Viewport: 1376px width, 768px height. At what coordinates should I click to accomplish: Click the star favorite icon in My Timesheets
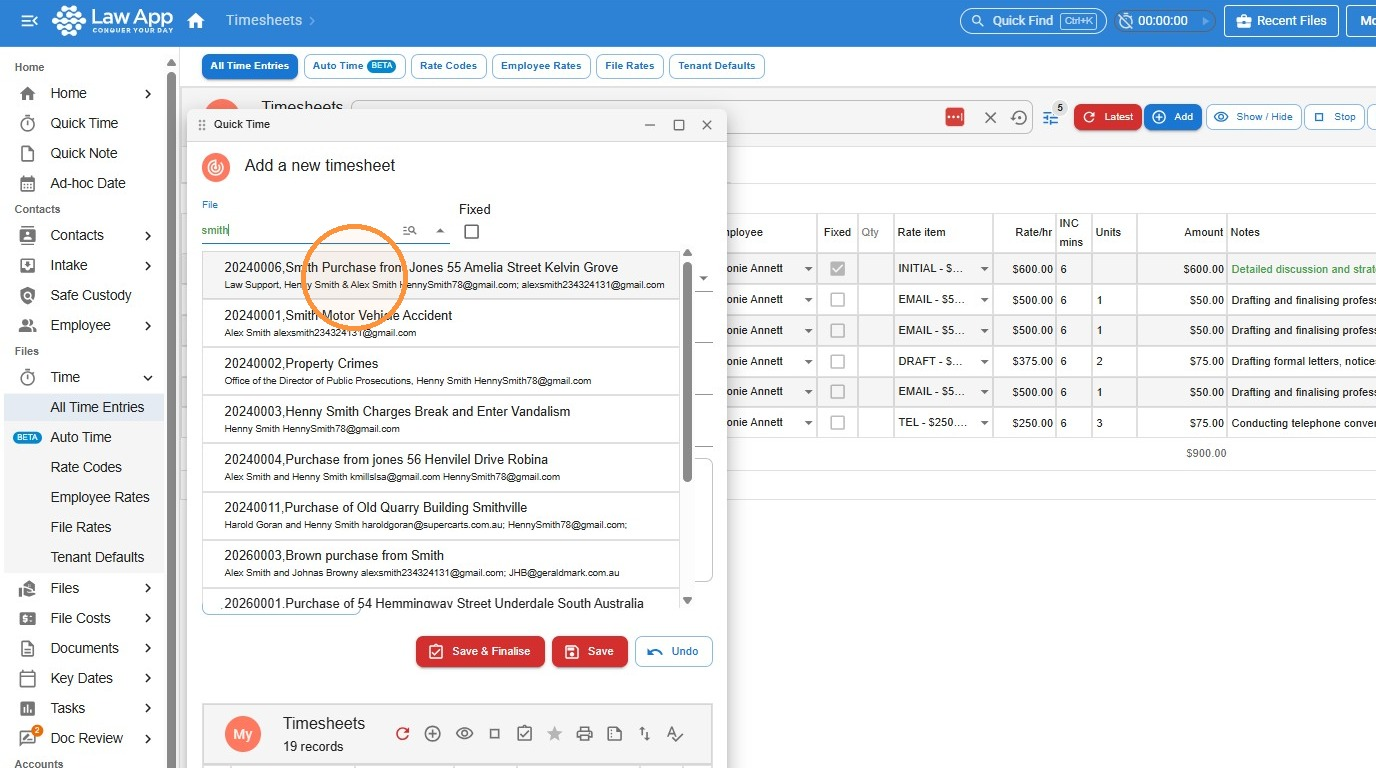(x=555, y=734)
